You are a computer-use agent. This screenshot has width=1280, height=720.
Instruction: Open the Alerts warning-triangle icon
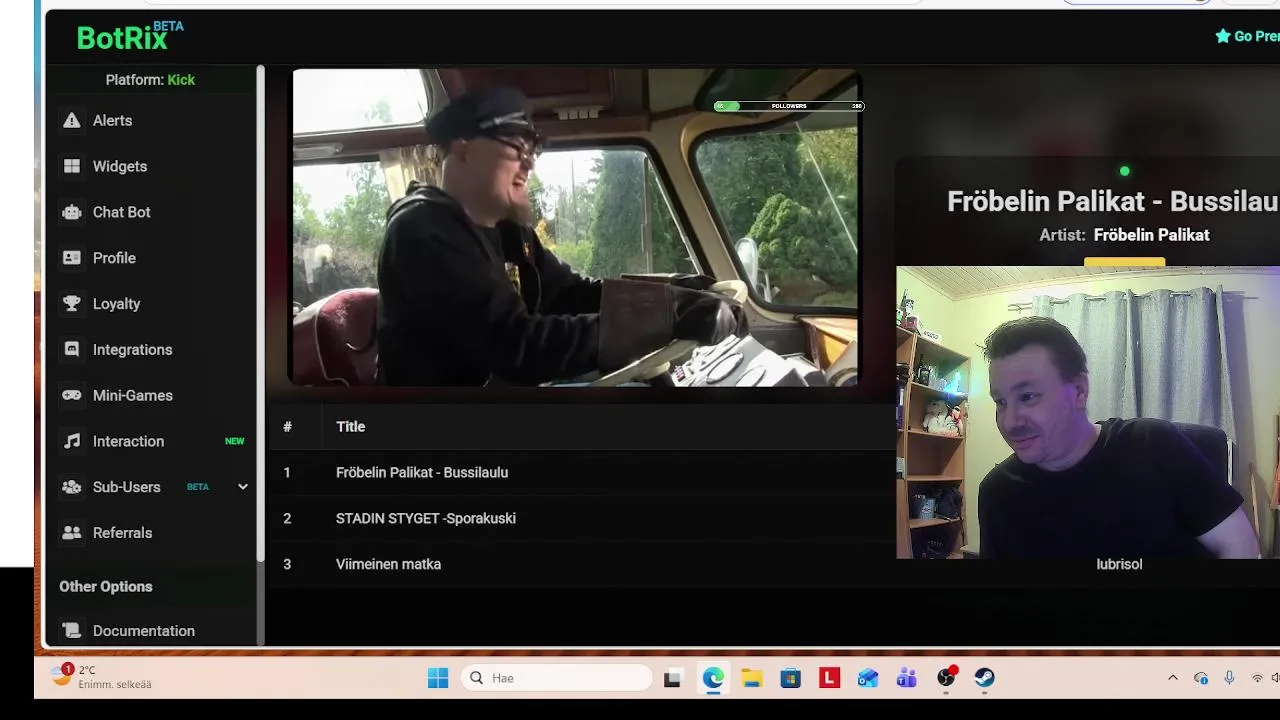coord(71,120)
